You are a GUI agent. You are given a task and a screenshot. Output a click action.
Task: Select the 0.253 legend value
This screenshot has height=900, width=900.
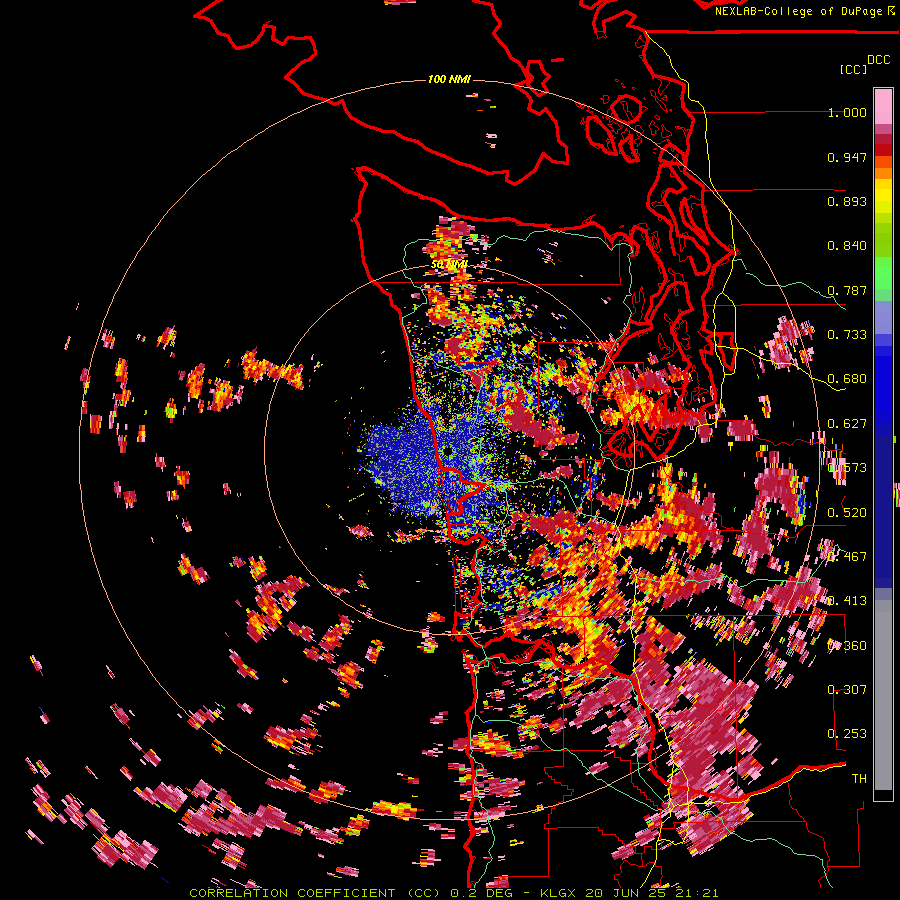point(847,734)
